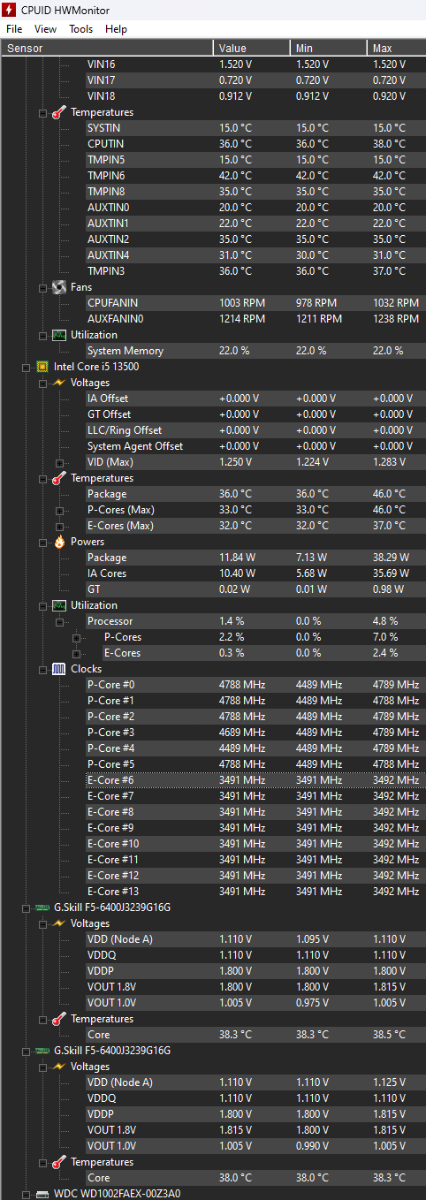The height and width of the screenshot is (1200, 426).
Task: Click the Max column header
Action: (396, 47)
